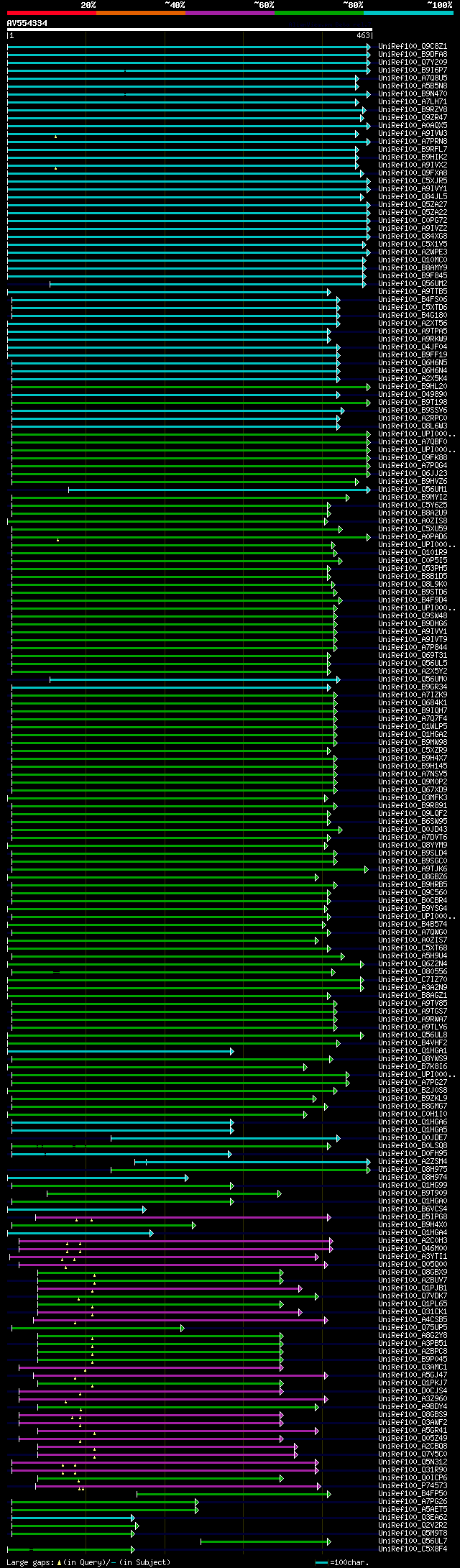The image size is (460, 1568).
Task: Select the label UniRef100_Q9FXA8
Action: coord(413,173)
